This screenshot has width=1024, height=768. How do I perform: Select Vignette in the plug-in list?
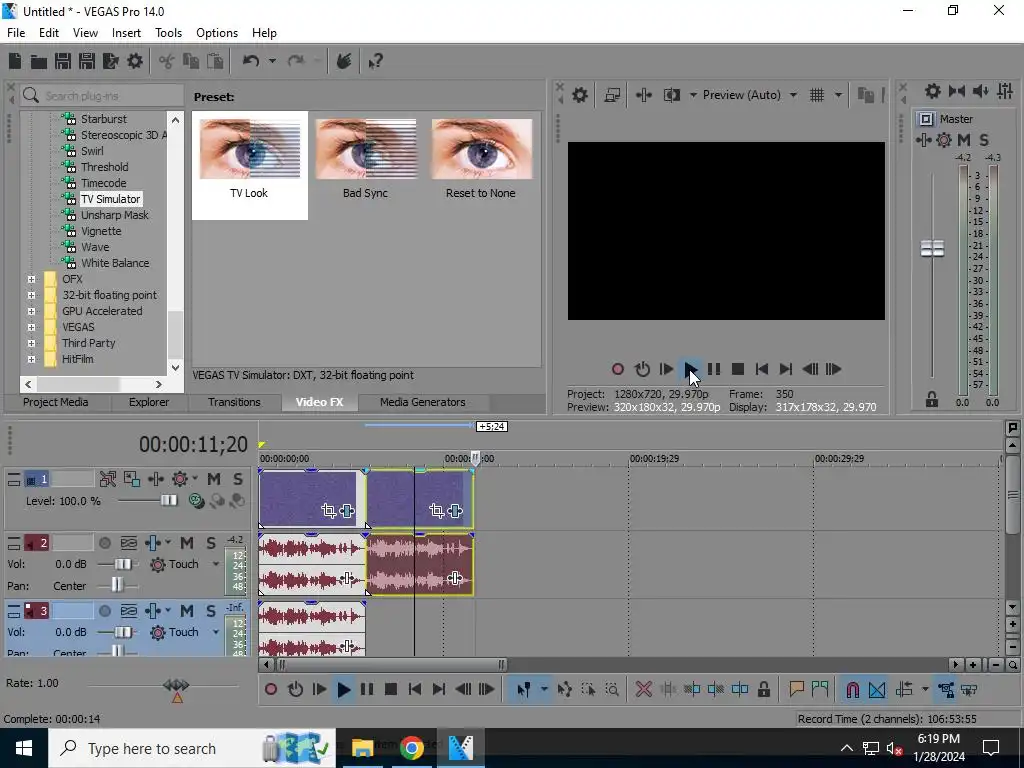tap(101, 231)
